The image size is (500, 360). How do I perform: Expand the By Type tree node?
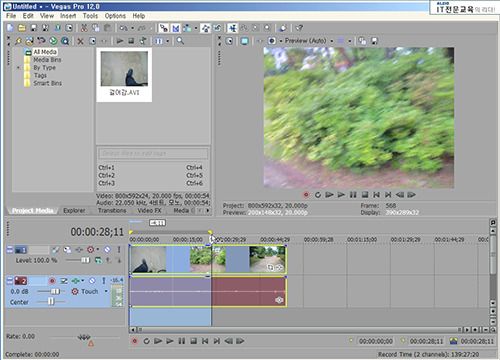[19, 68]
